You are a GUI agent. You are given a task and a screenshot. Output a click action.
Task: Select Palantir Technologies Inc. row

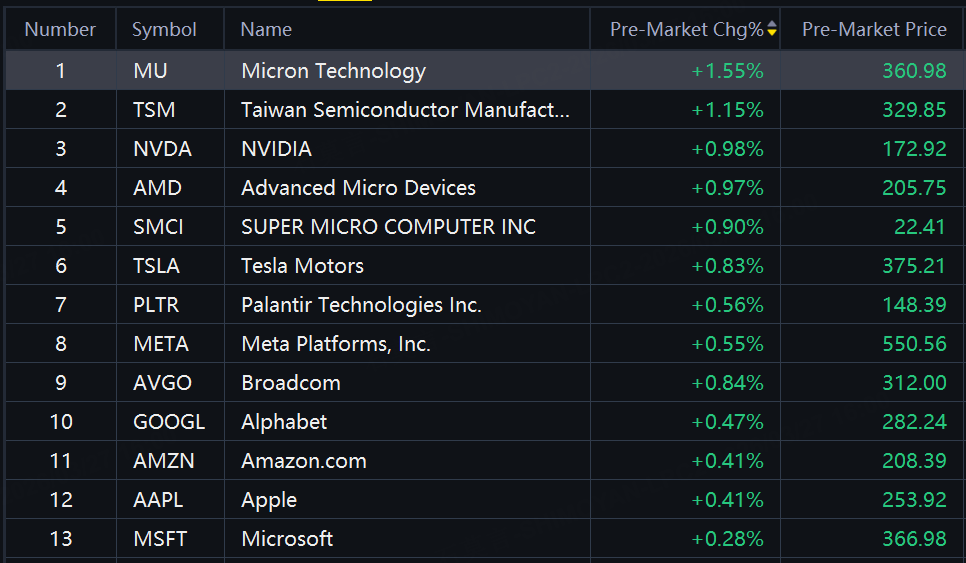361,305
